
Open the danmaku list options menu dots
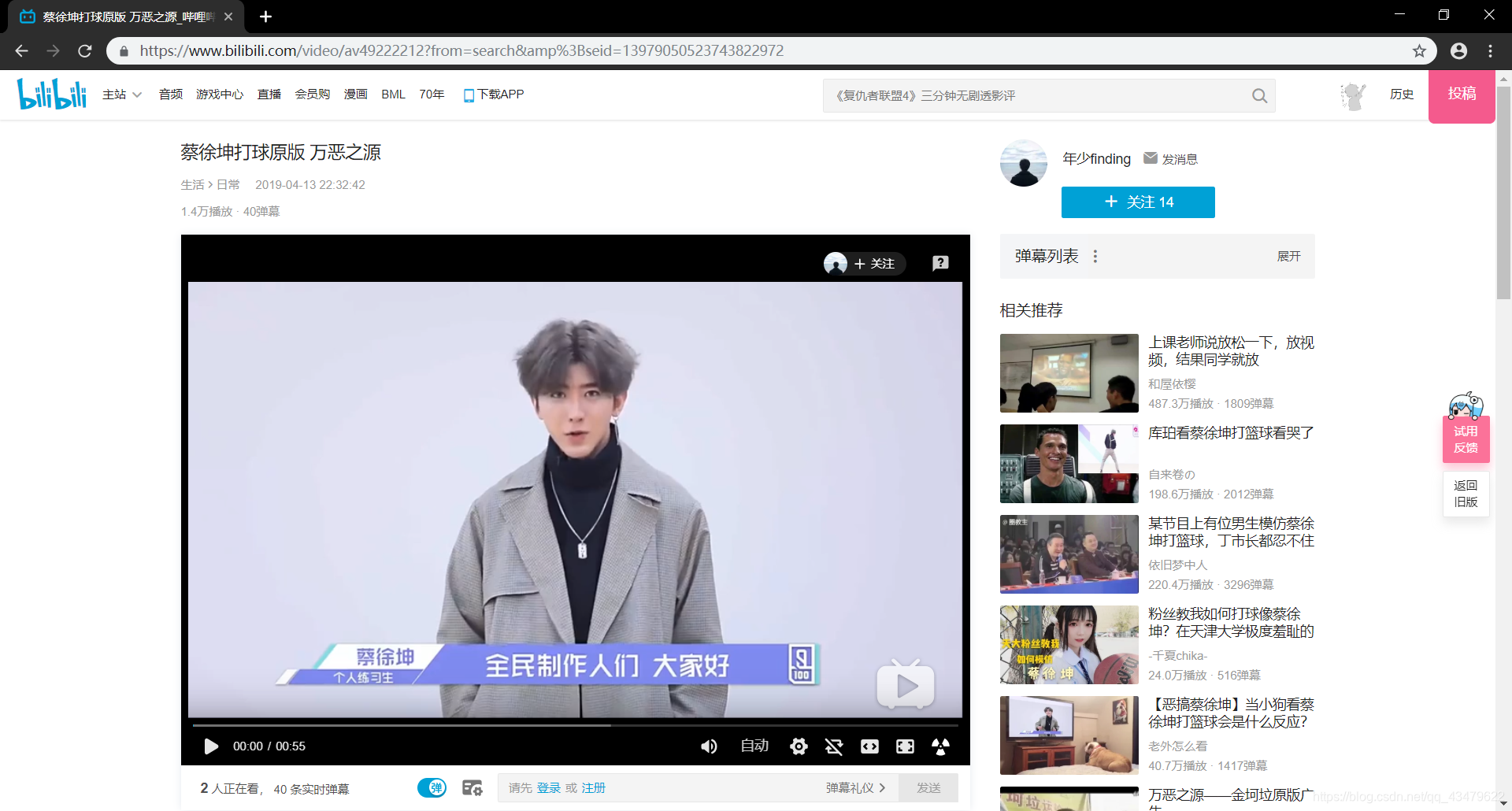(x=1095, y=256)
